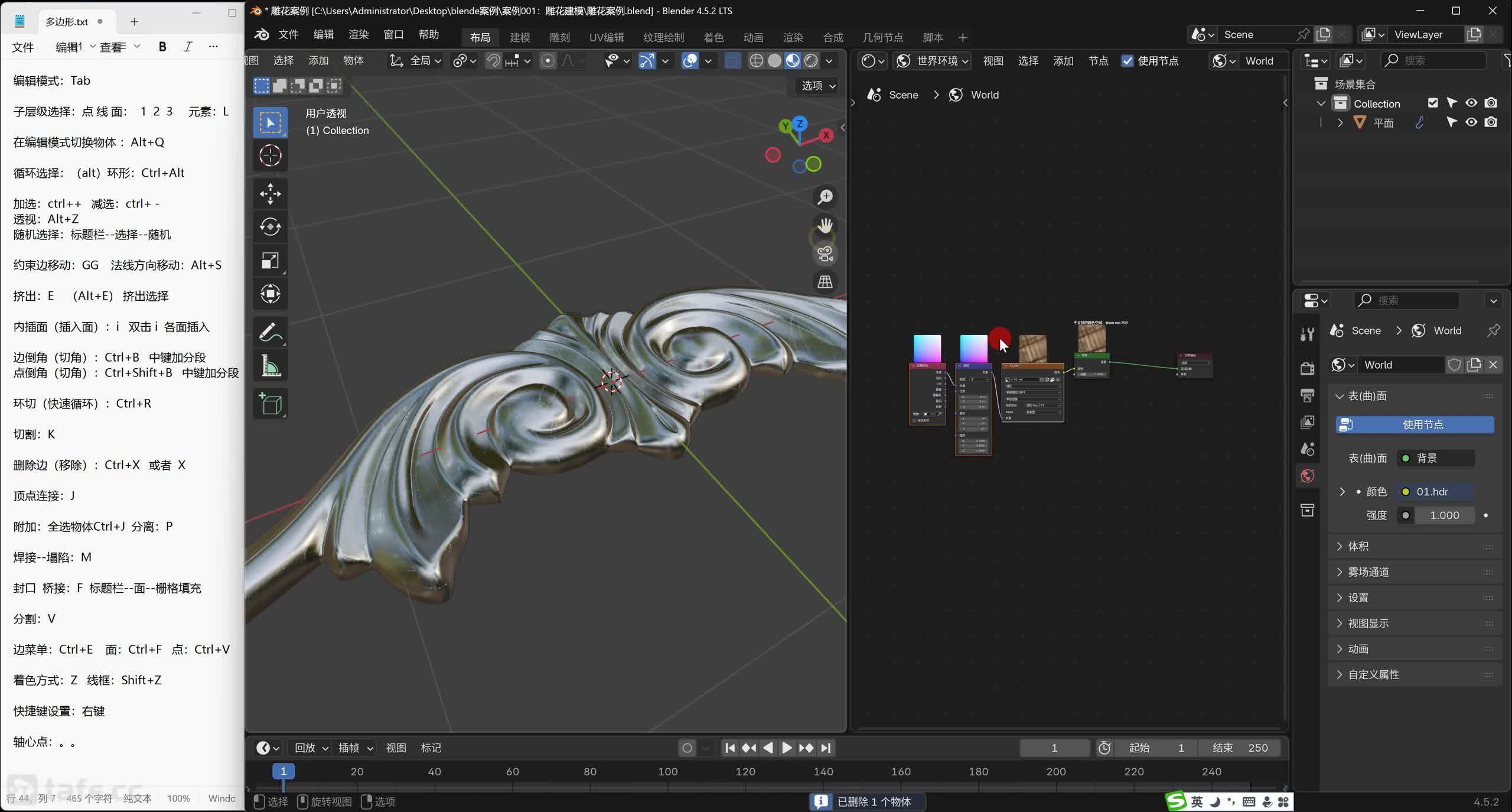Hide the 平面 object with eye icon
Image resolution: width=1512 pixels, height=812 pixels.
coord(1471,122)
